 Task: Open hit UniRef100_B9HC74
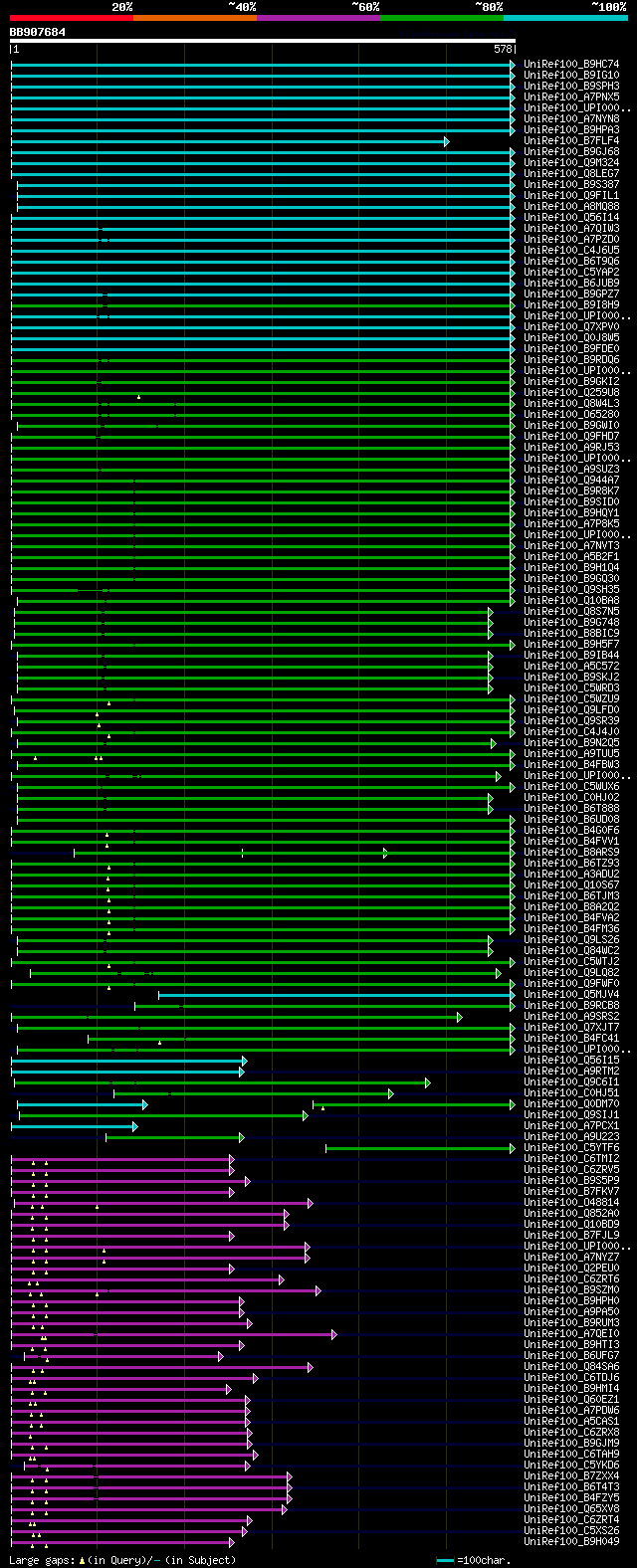coord(571,65)
